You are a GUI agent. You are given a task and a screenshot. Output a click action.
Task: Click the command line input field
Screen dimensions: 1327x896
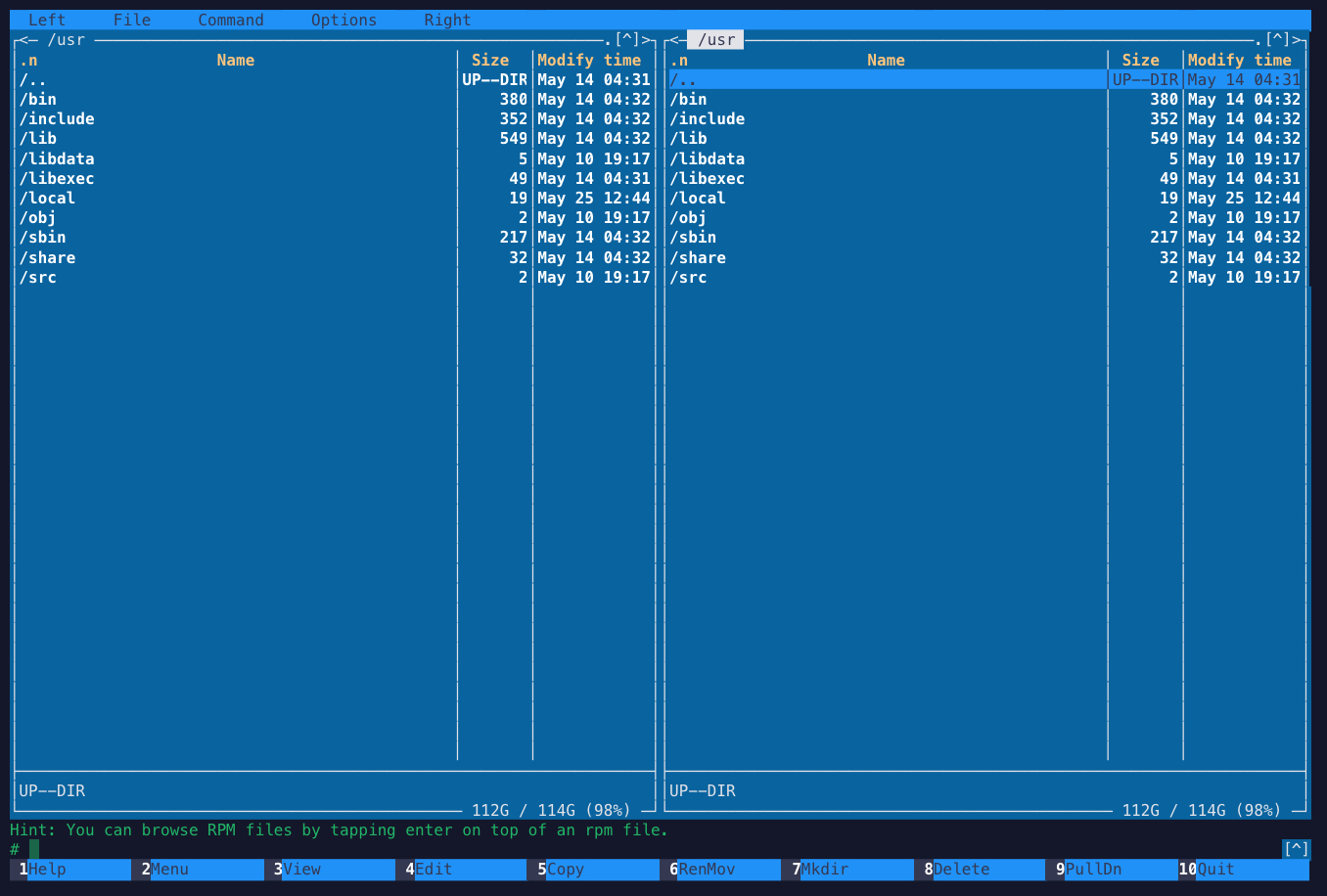587,849
